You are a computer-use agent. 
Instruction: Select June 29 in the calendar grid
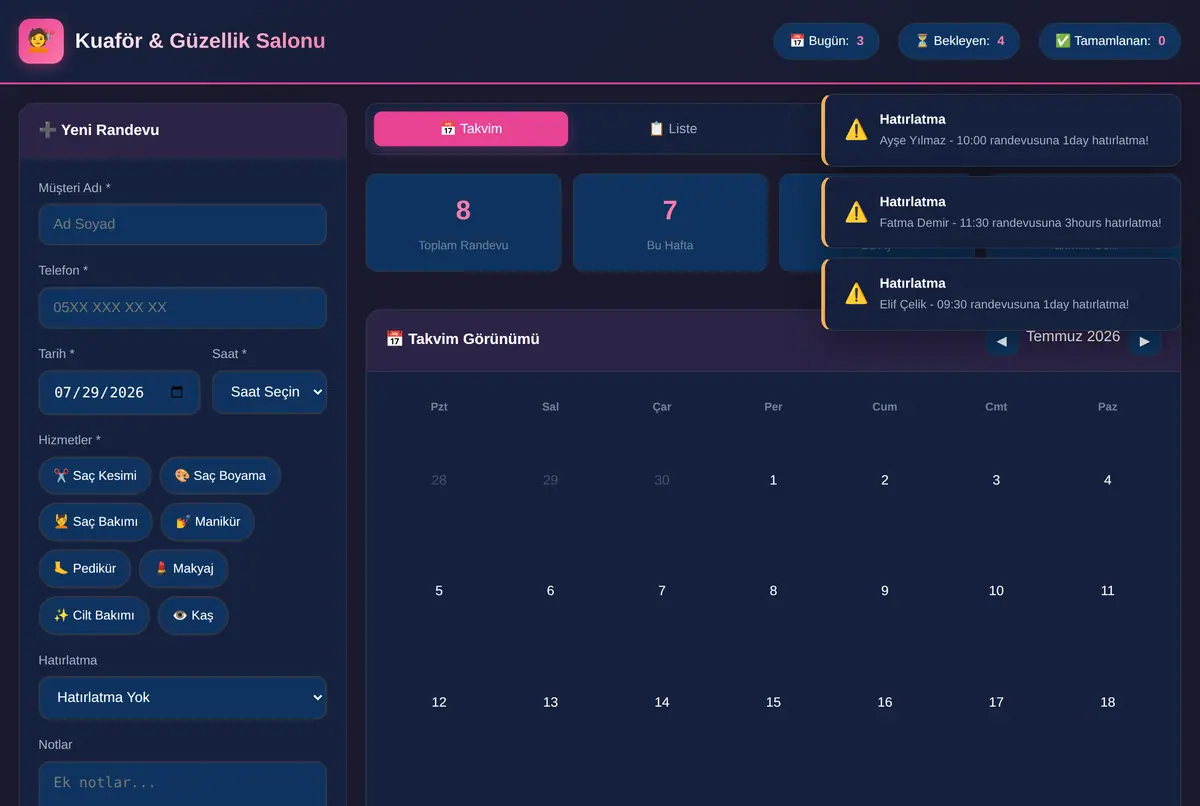pos(550,480)
